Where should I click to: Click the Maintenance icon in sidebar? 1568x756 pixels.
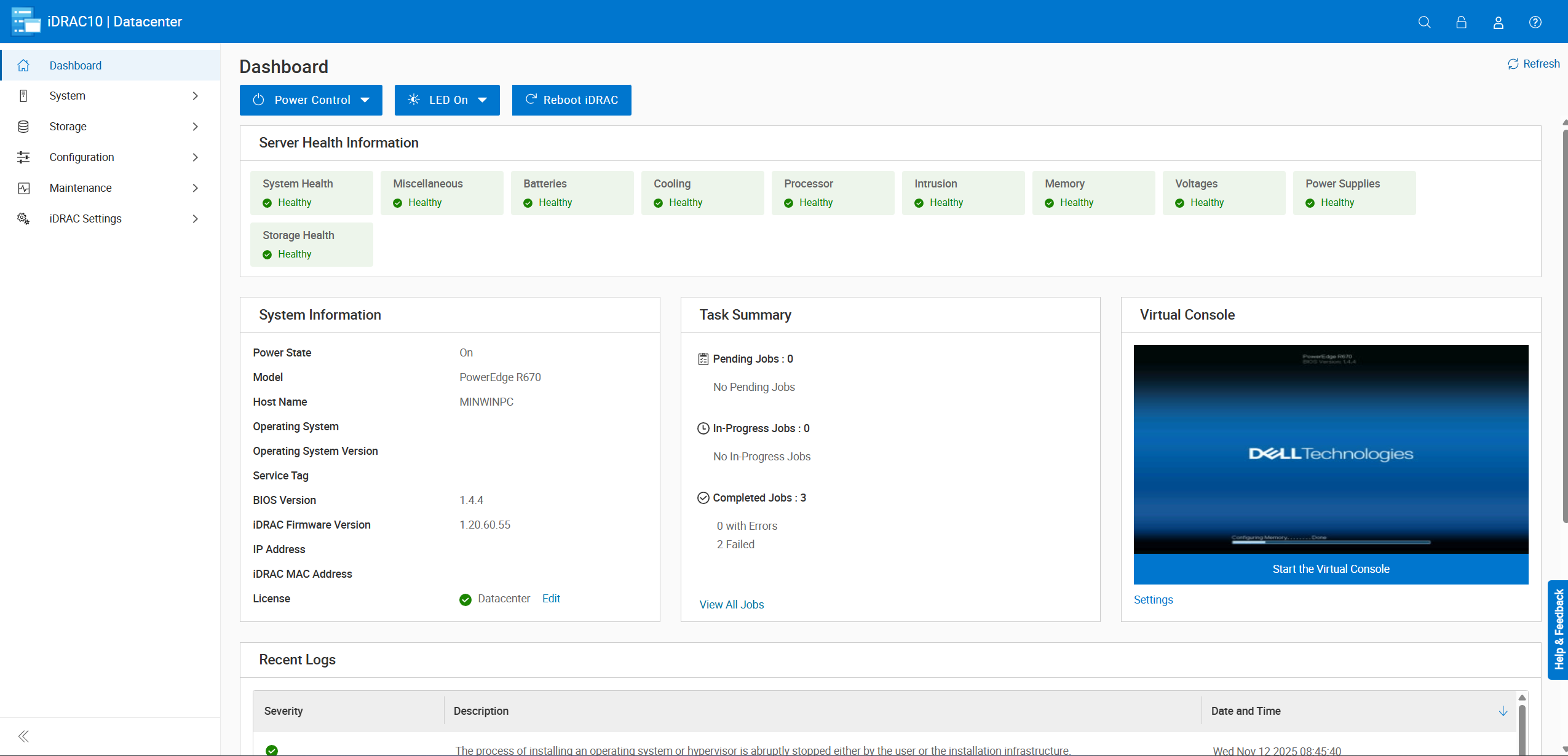pos(23,187)
